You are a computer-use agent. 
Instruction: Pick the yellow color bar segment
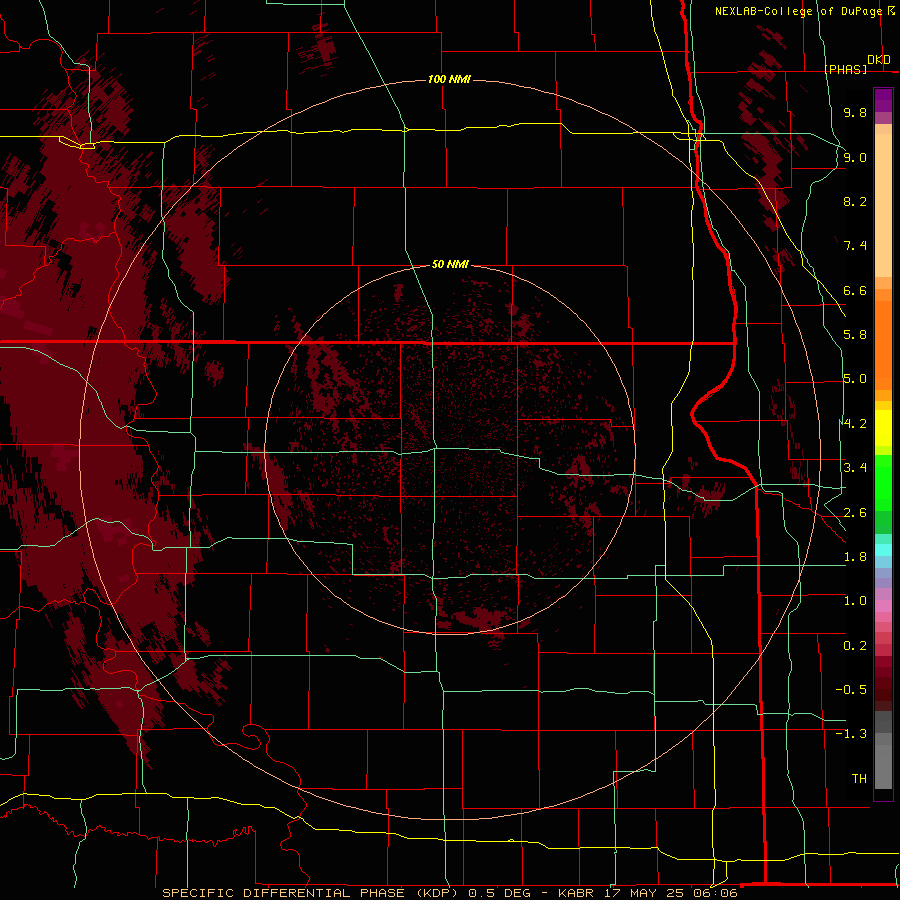(883, 428)
